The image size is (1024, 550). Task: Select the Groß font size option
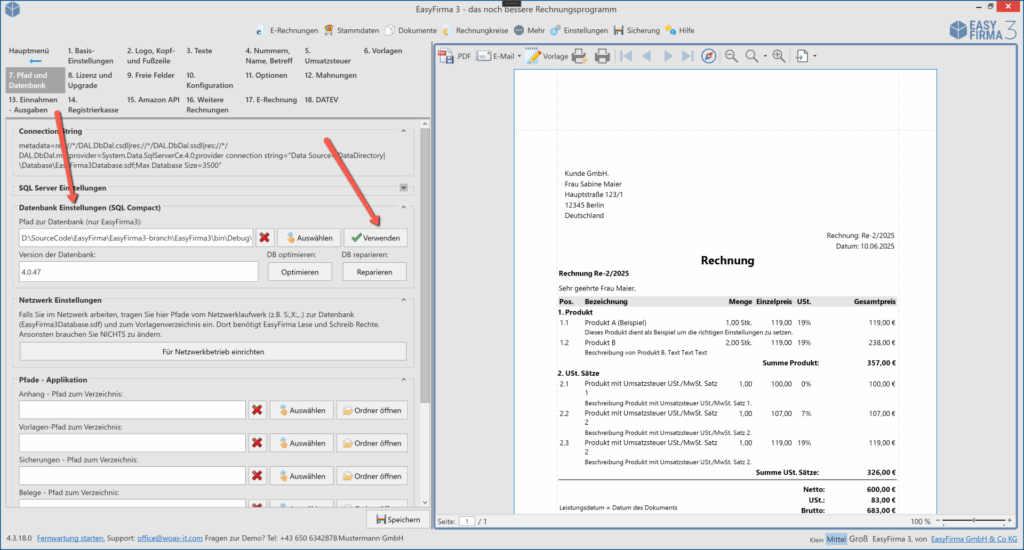tap(859, 539)
